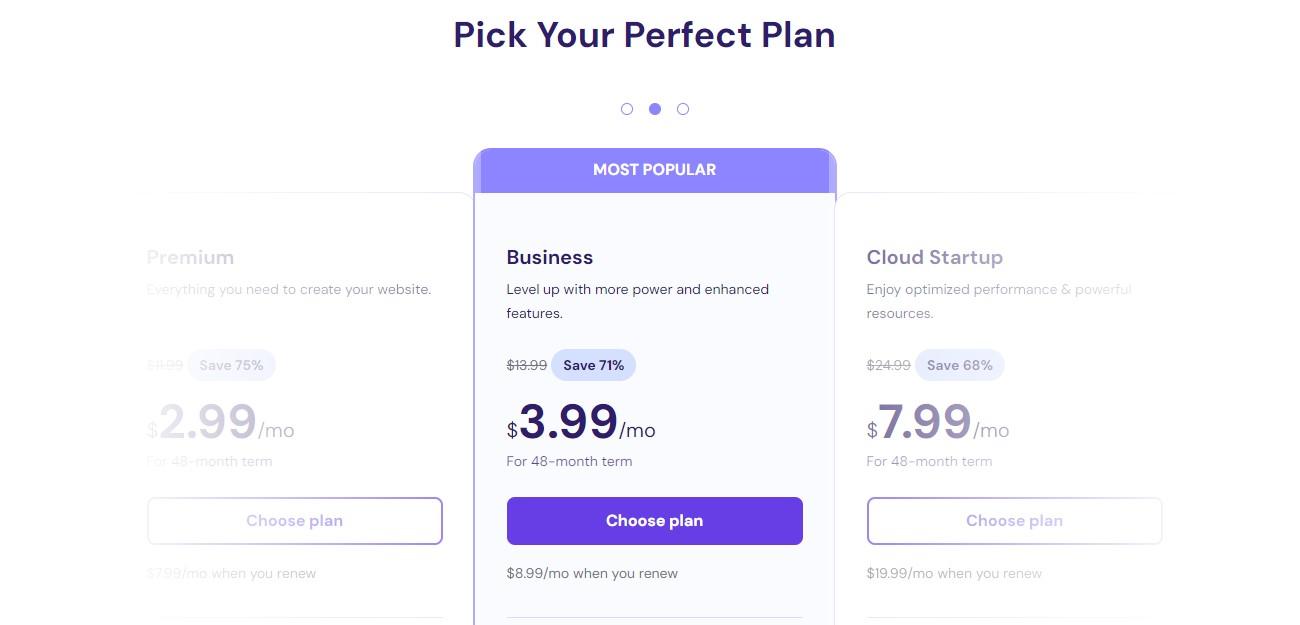This screenshot has width=1300, height=625.
Task: Click the $7.99/mo Cloud Startup price
Action: click(938, 422)
